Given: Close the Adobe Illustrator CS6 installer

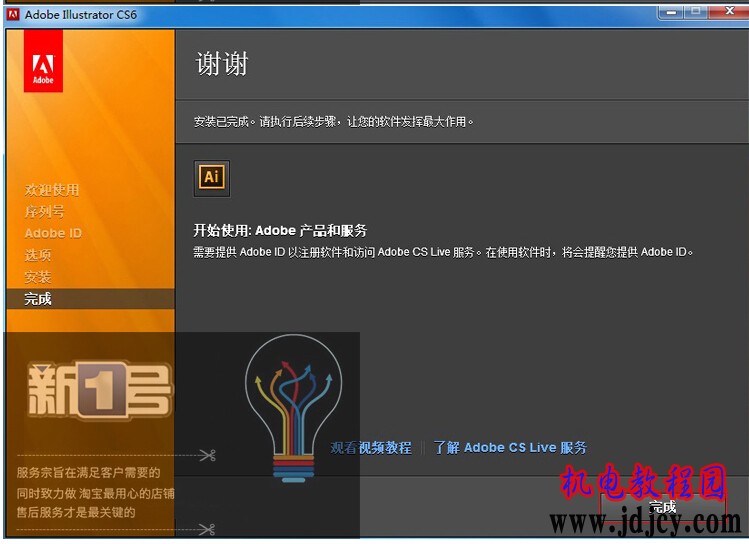Looking at the screenshot, I should [x=729, y=11].
